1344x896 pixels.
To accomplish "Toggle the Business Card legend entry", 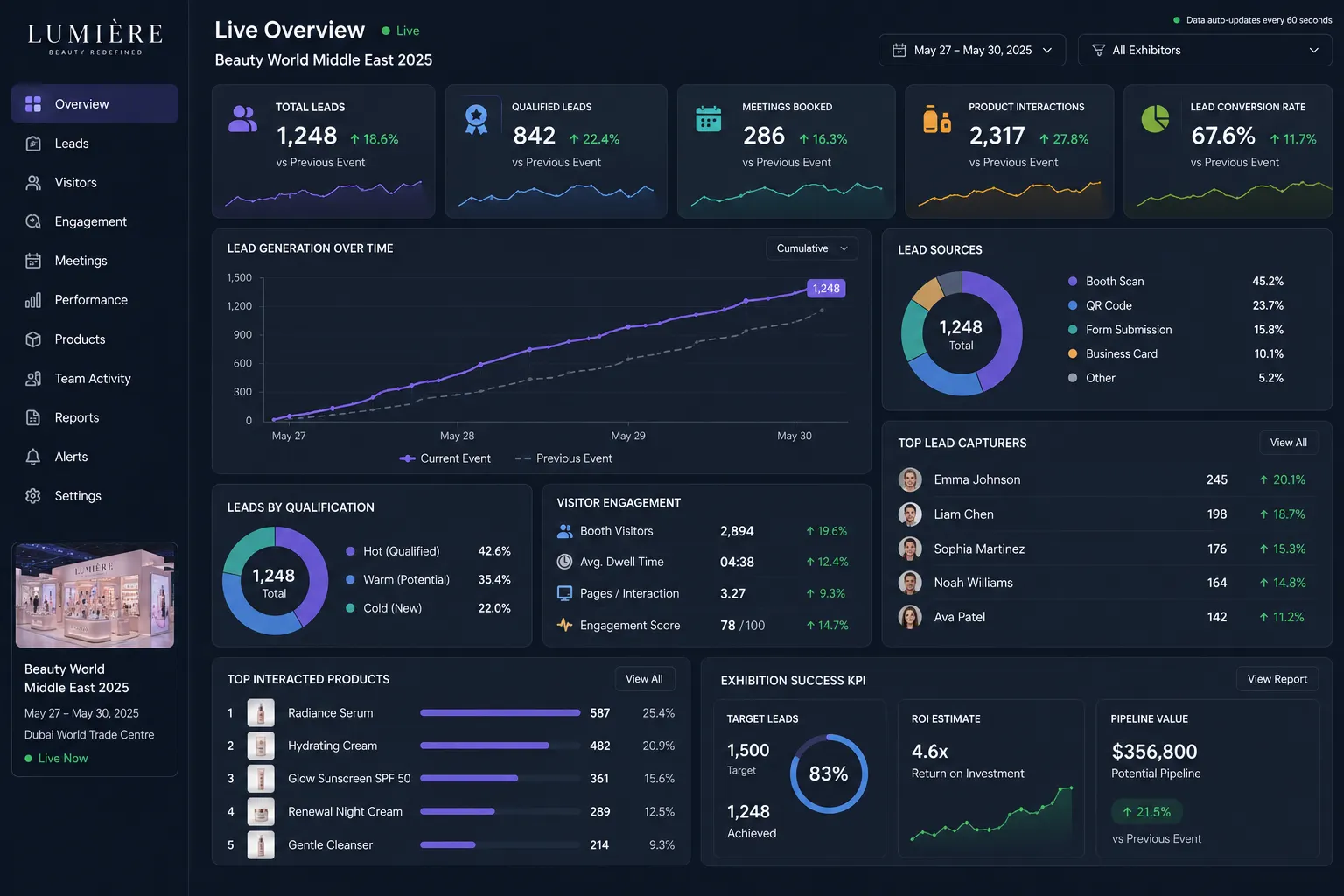I will (1113, 353).
